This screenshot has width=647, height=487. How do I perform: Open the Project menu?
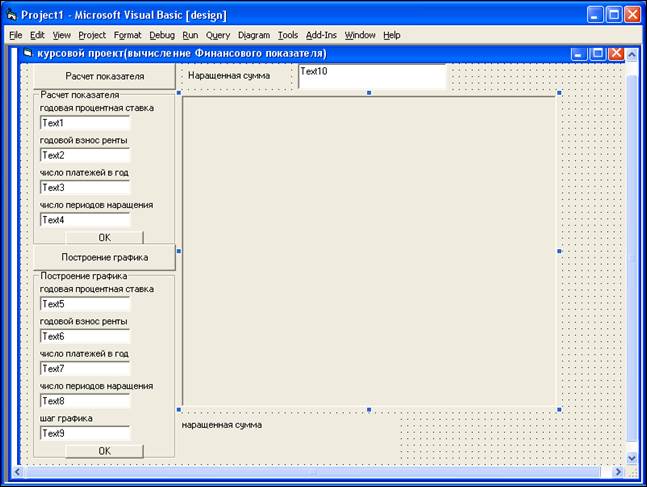click(92, 35)
